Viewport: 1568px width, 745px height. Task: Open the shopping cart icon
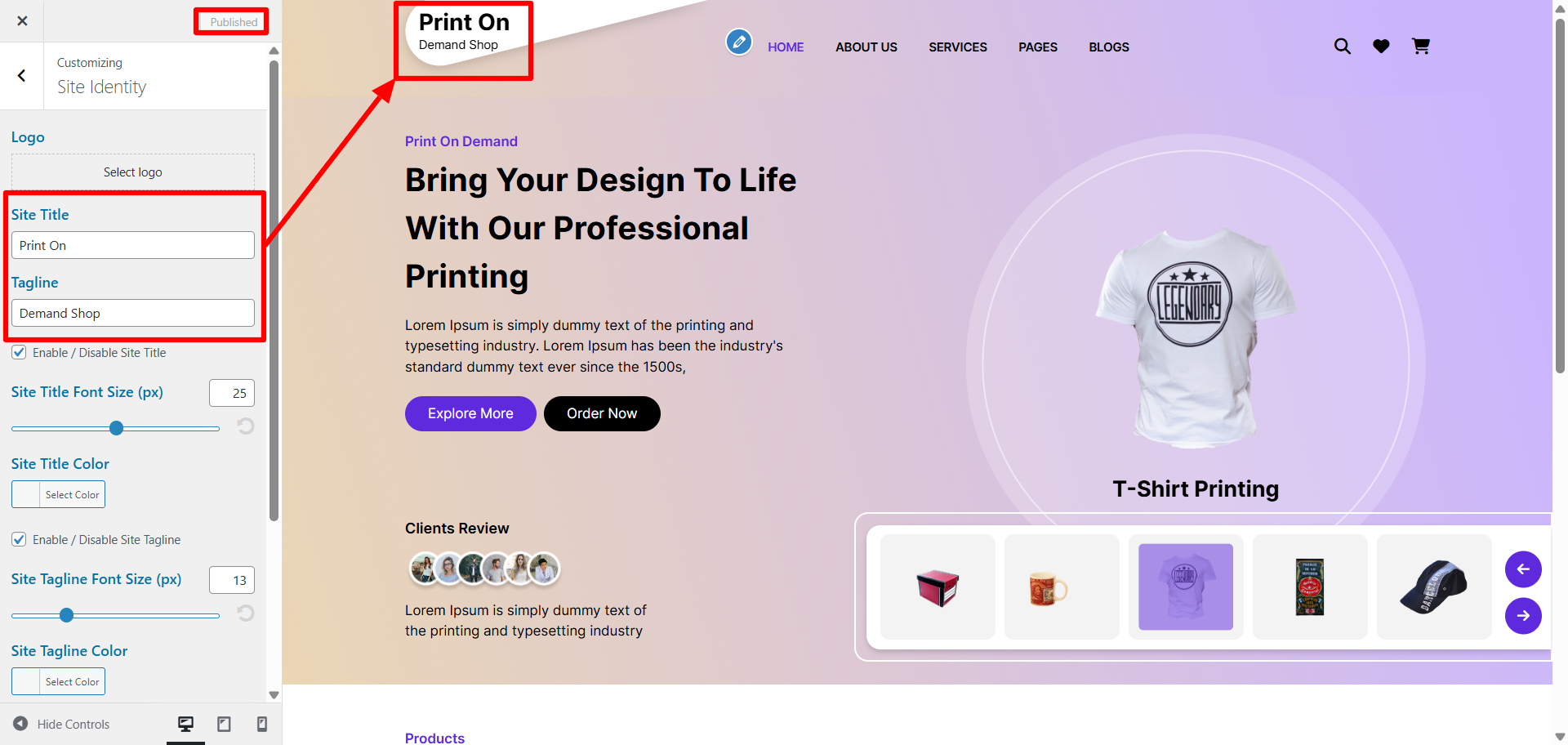click(1421, 47)
